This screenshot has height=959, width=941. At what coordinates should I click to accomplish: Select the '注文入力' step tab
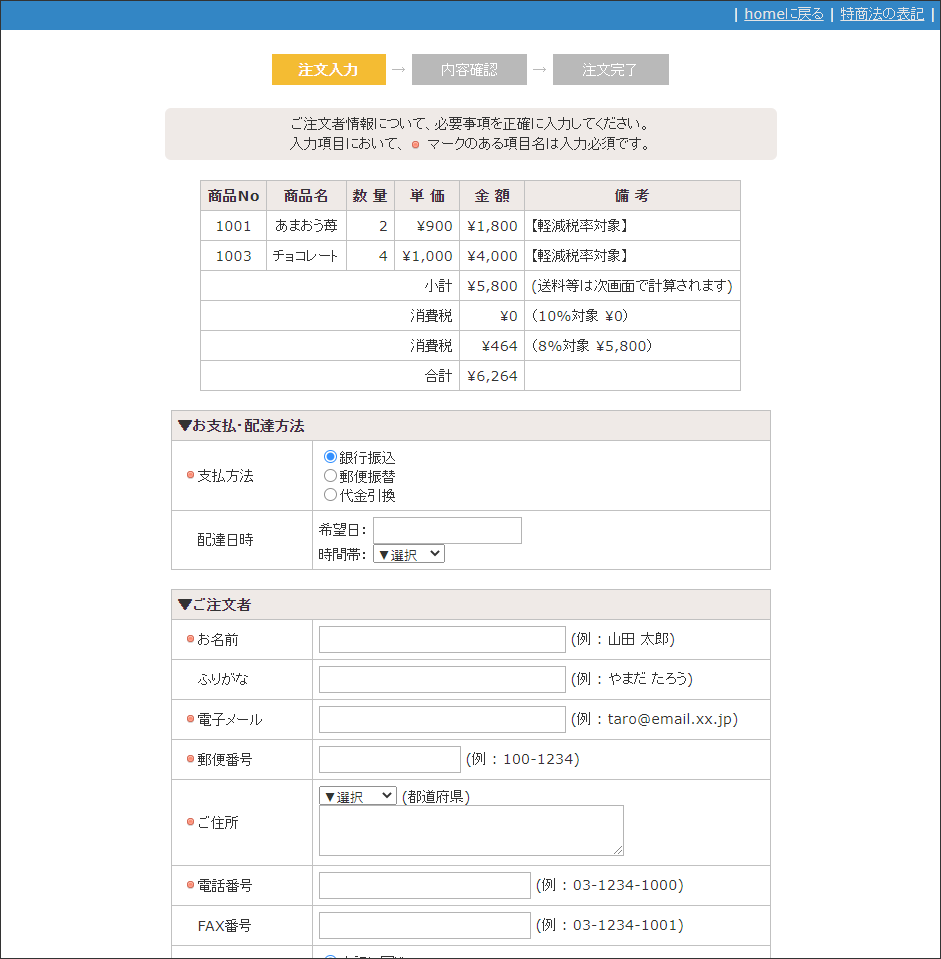click(x=328, y=70)
